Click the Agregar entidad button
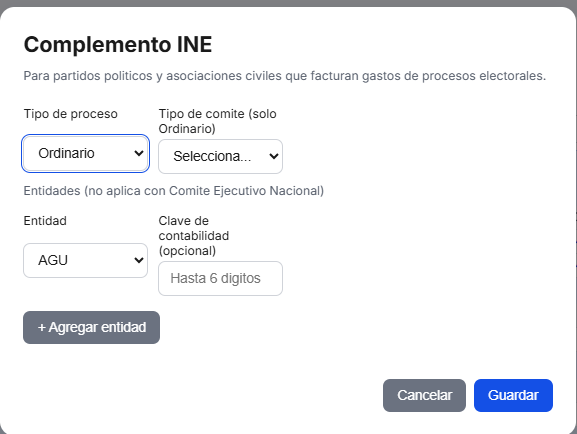The height and width of the screenshot is (434, 577). (91, 327)
